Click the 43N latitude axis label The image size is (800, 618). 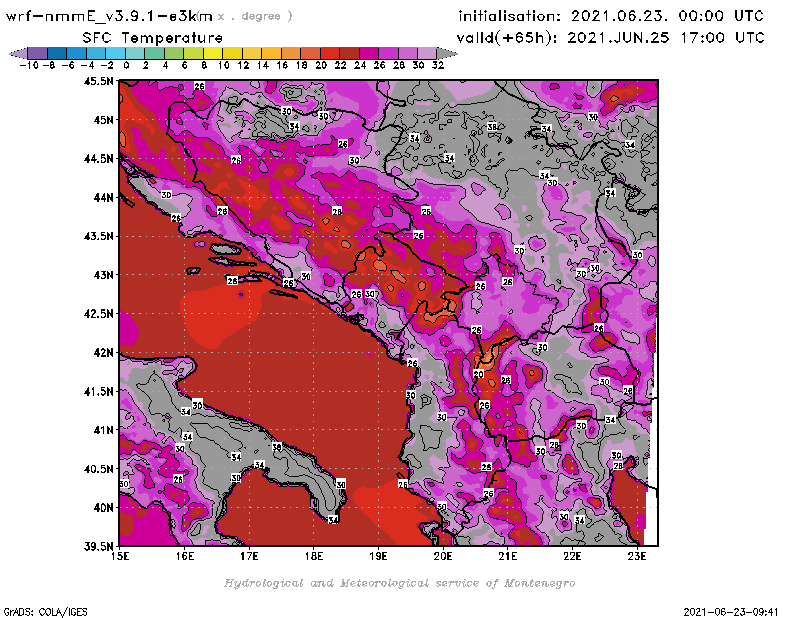point(103,275)
